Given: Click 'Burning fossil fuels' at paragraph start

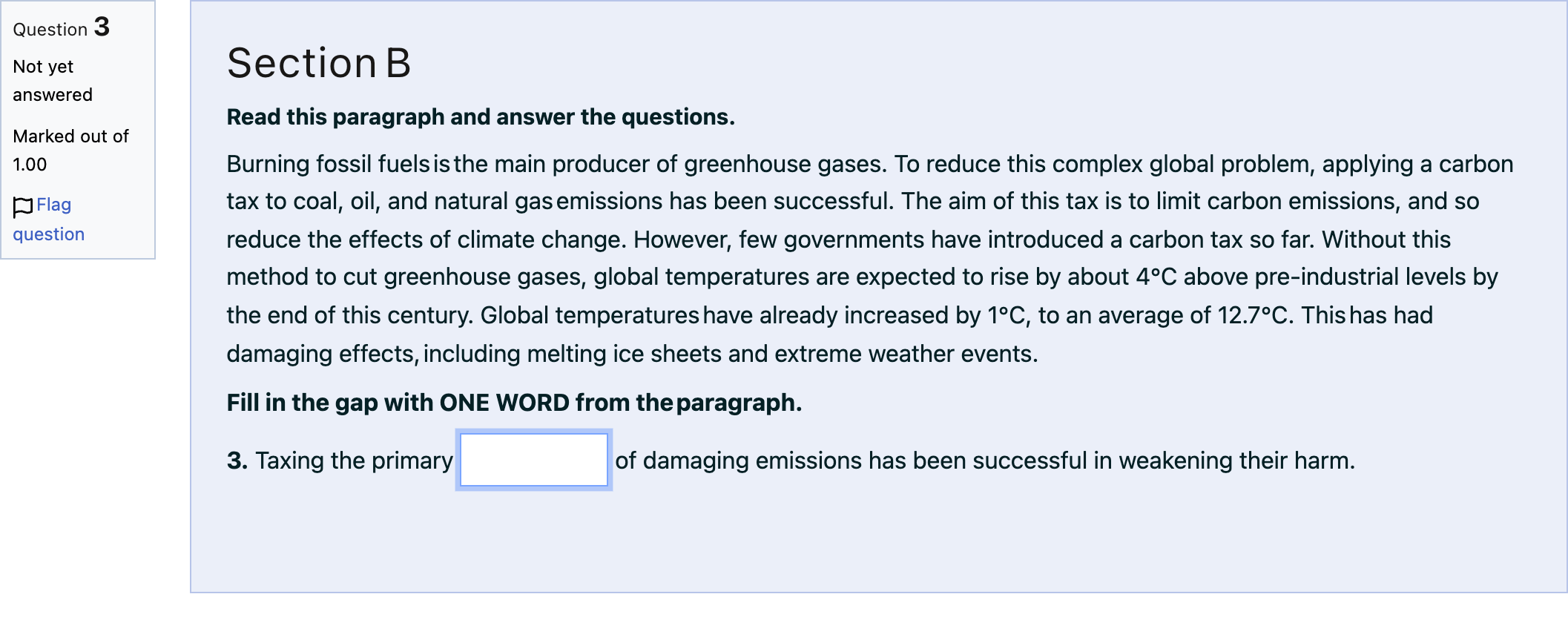Looking at the screenshot, I should (x=329, y=164).
